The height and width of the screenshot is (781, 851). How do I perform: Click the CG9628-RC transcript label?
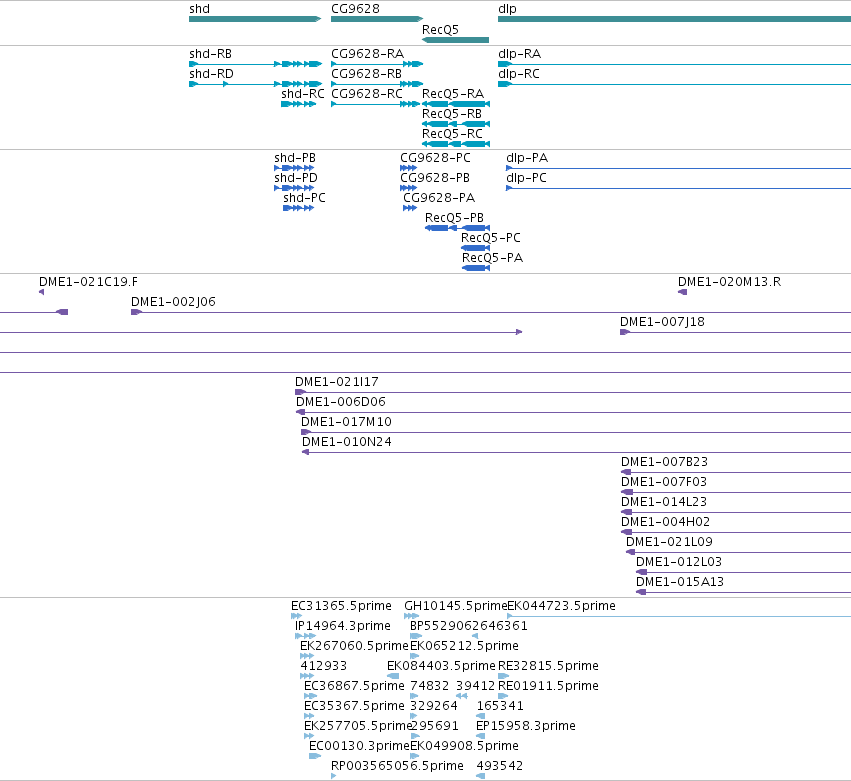pyautogui.click(x=367, y=94)
